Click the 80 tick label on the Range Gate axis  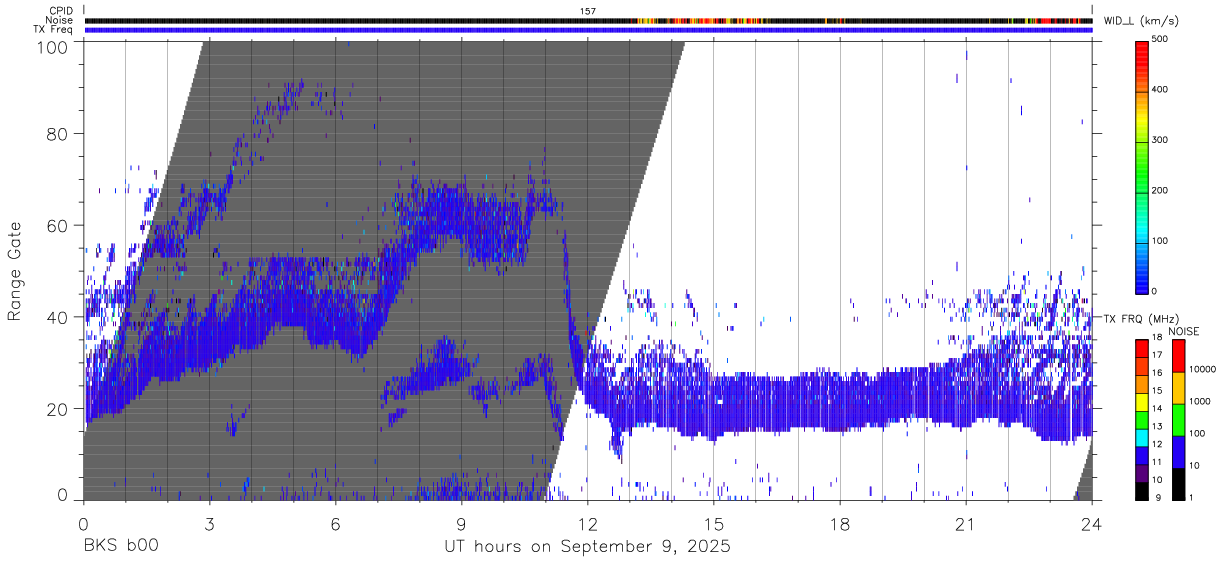coord(58,134)
